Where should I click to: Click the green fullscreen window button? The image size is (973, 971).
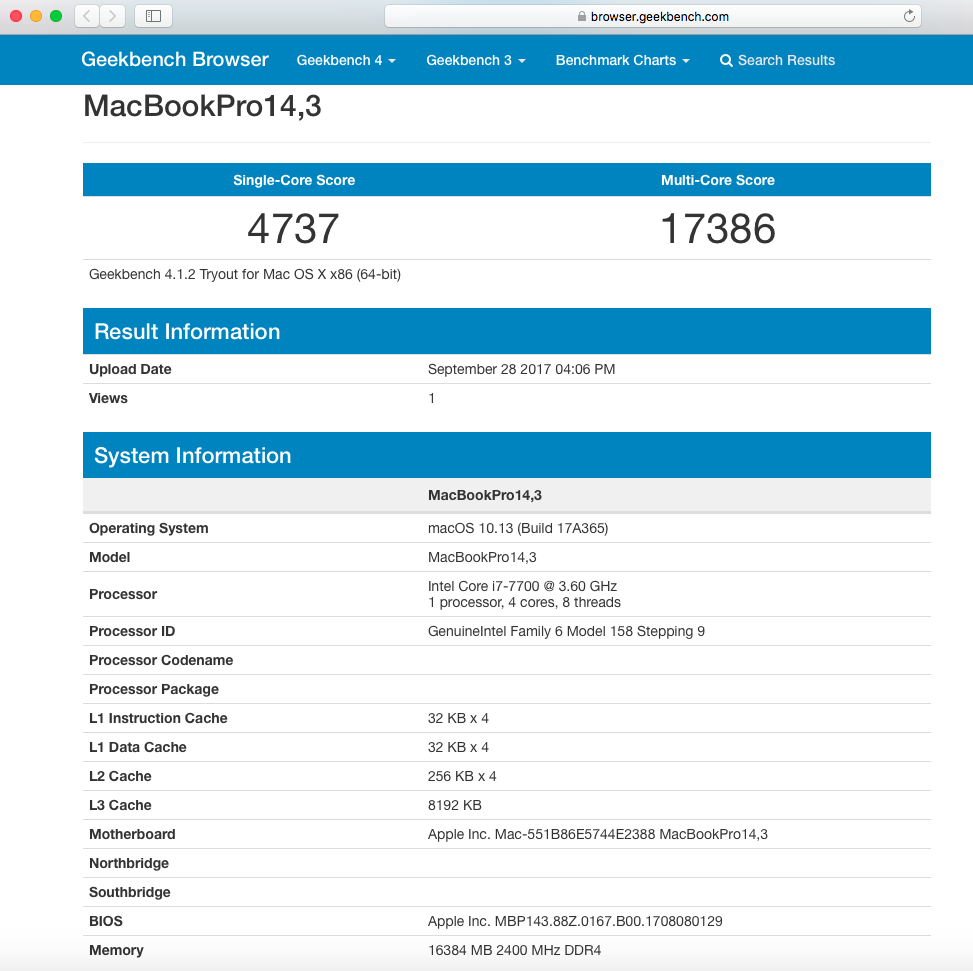(x=56, y=16)
